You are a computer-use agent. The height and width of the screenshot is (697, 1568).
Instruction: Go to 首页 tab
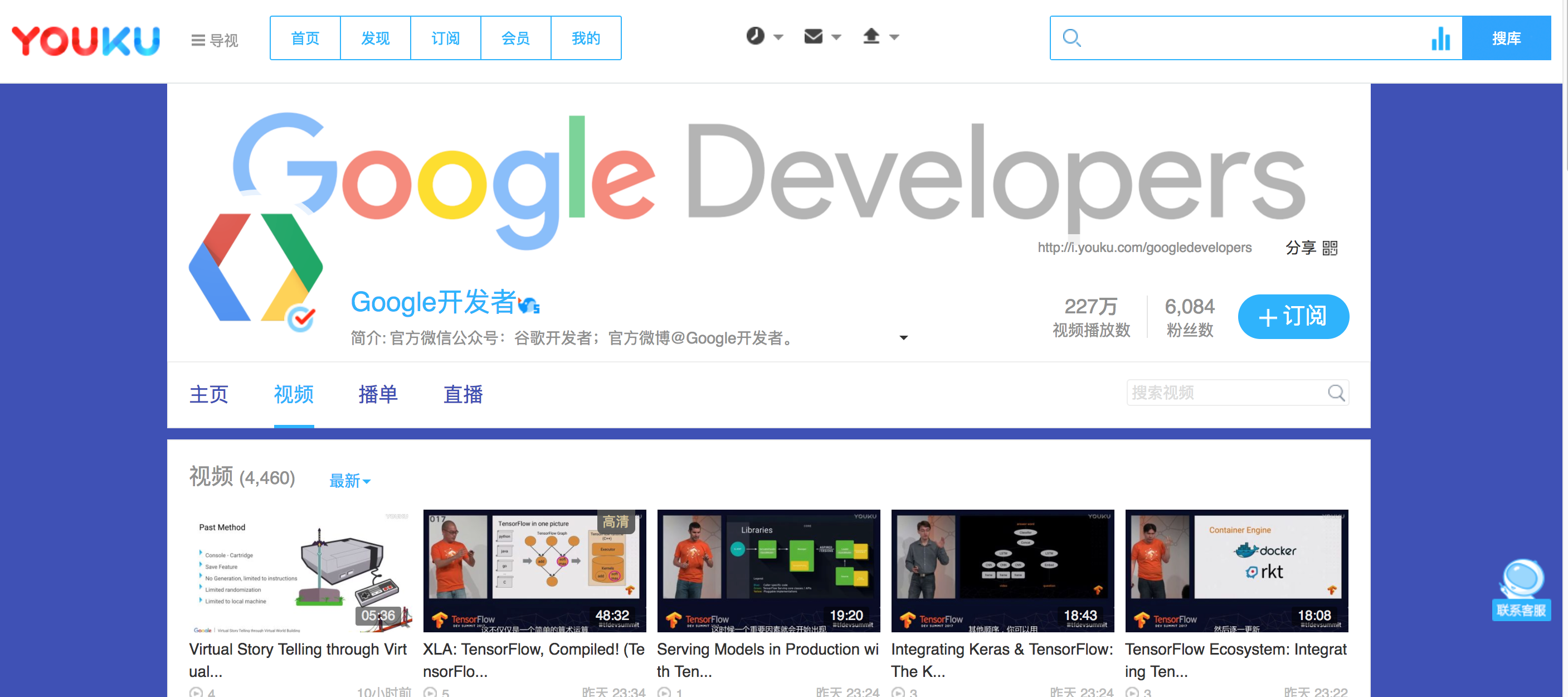(x=305, y=38)
